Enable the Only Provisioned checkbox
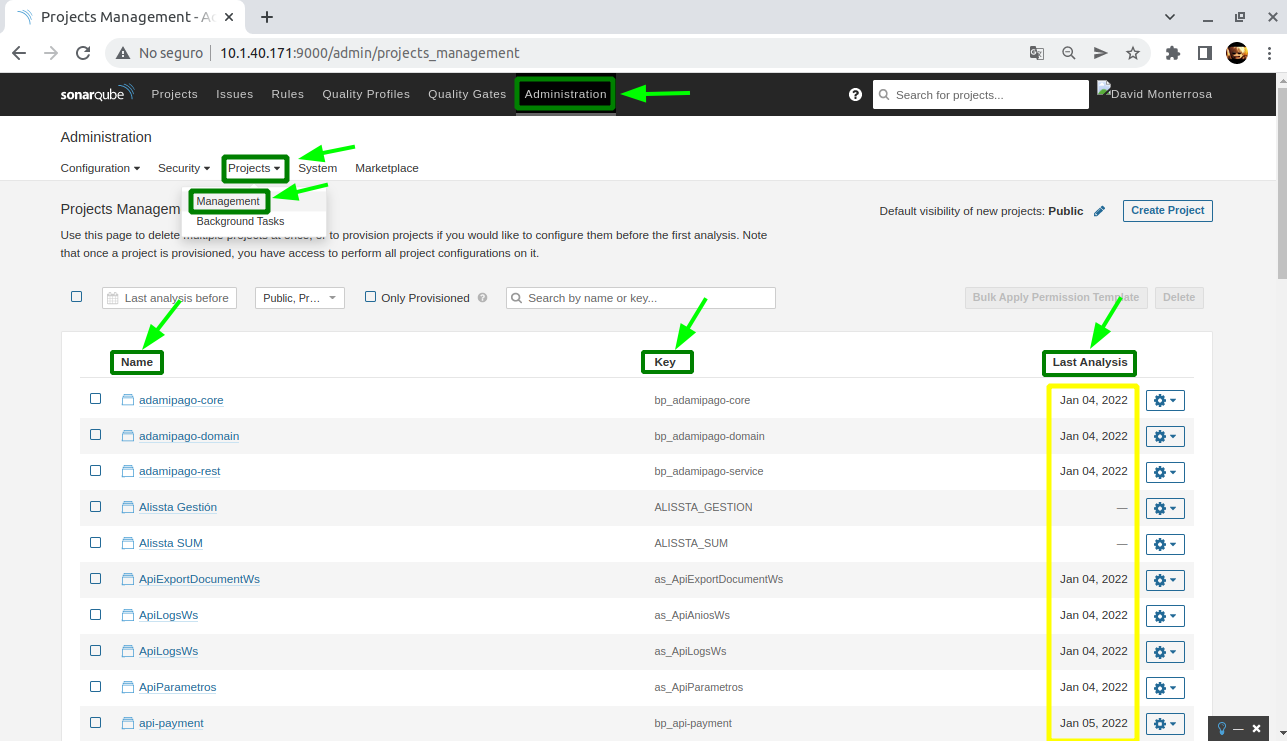1287x741 pixels. point(371,297)
